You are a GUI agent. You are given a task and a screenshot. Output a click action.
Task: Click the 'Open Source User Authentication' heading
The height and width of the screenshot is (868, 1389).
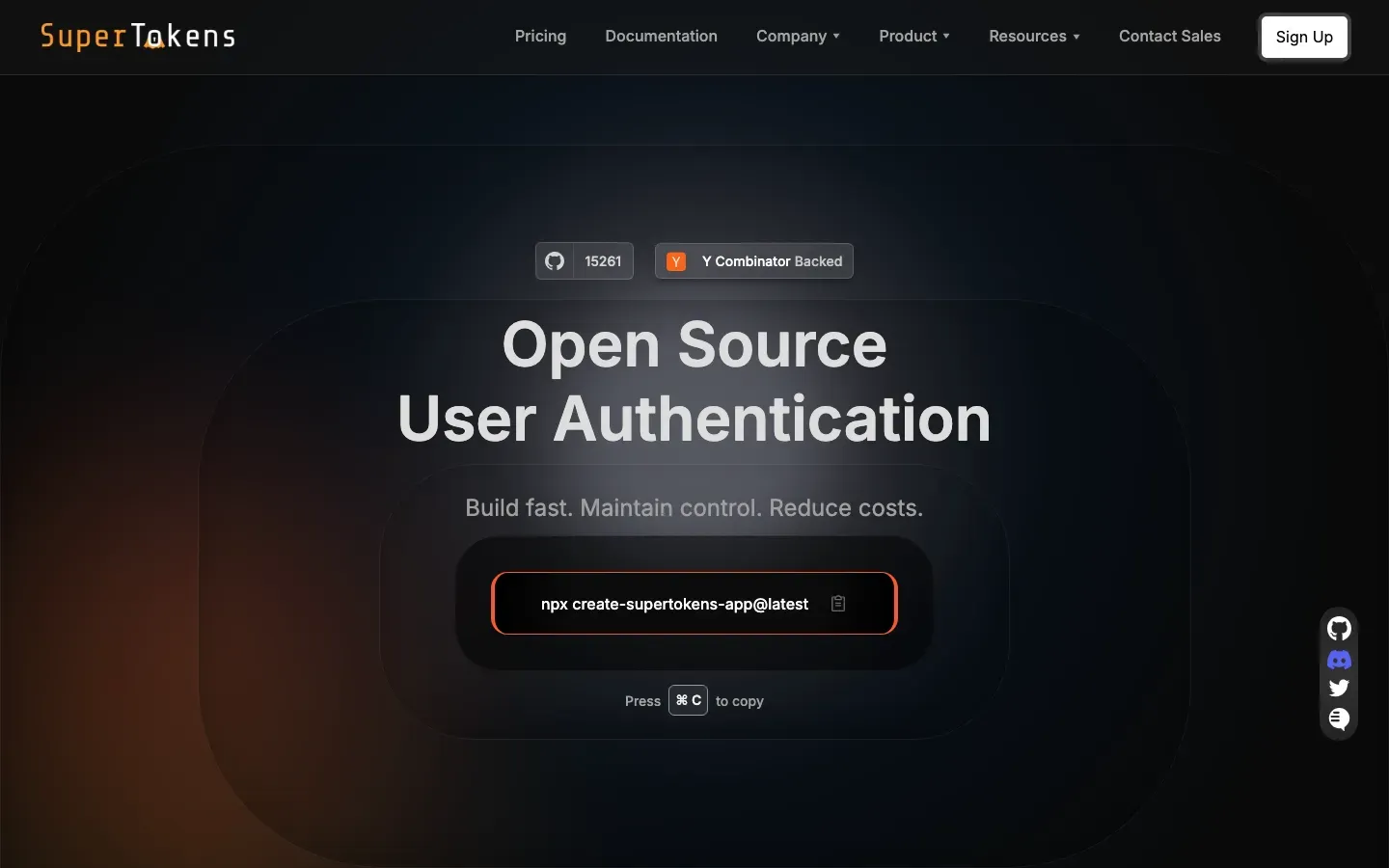[694, 382]
